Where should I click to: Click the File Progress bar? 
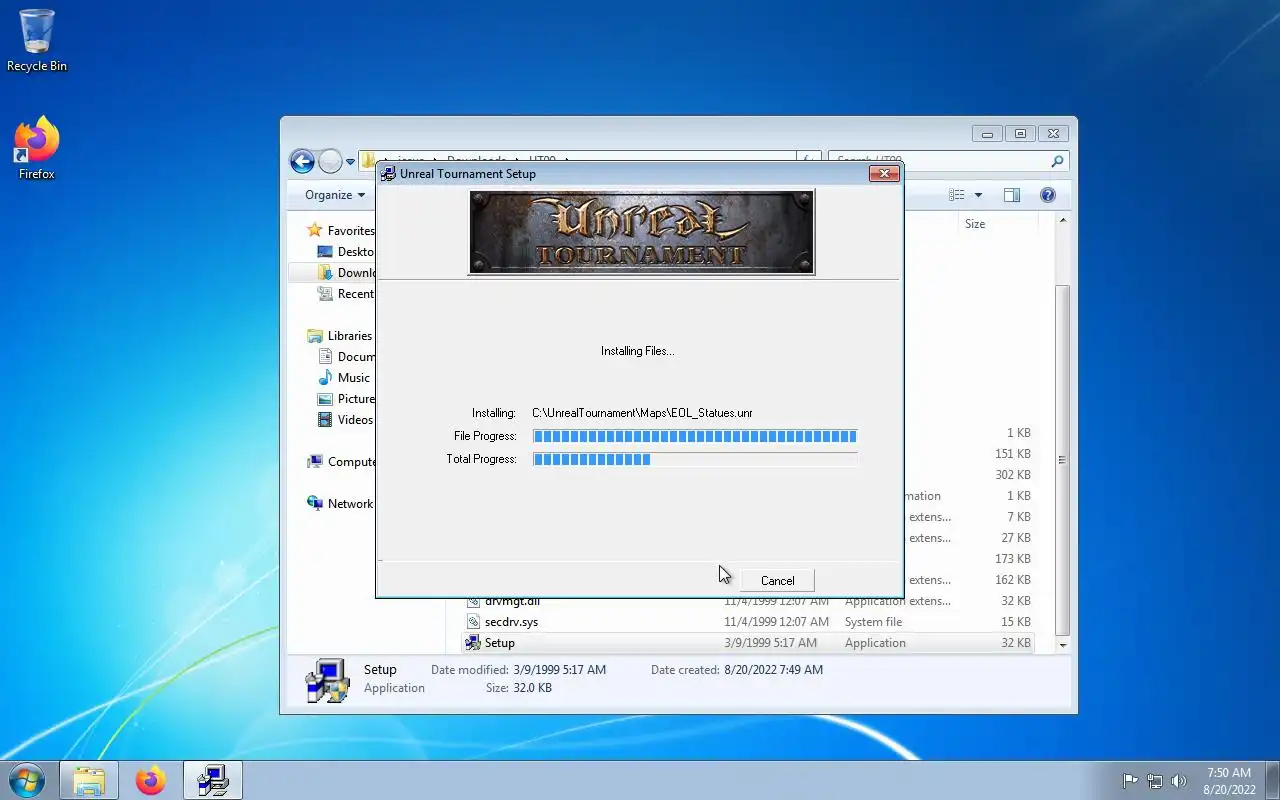click(x=695, y=436)
